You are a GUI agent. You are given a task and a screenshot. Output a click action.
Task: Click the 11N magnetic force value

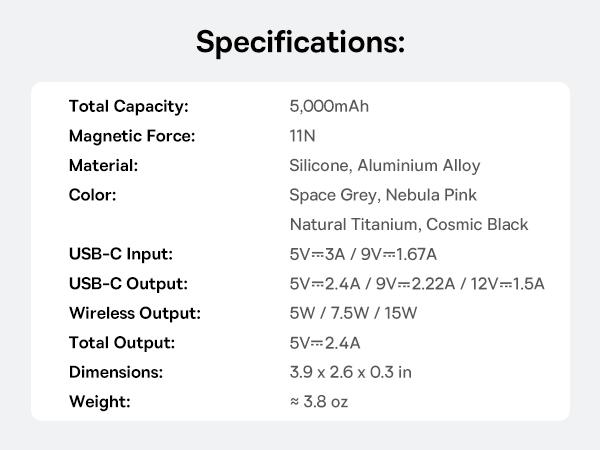pos(303,136)
